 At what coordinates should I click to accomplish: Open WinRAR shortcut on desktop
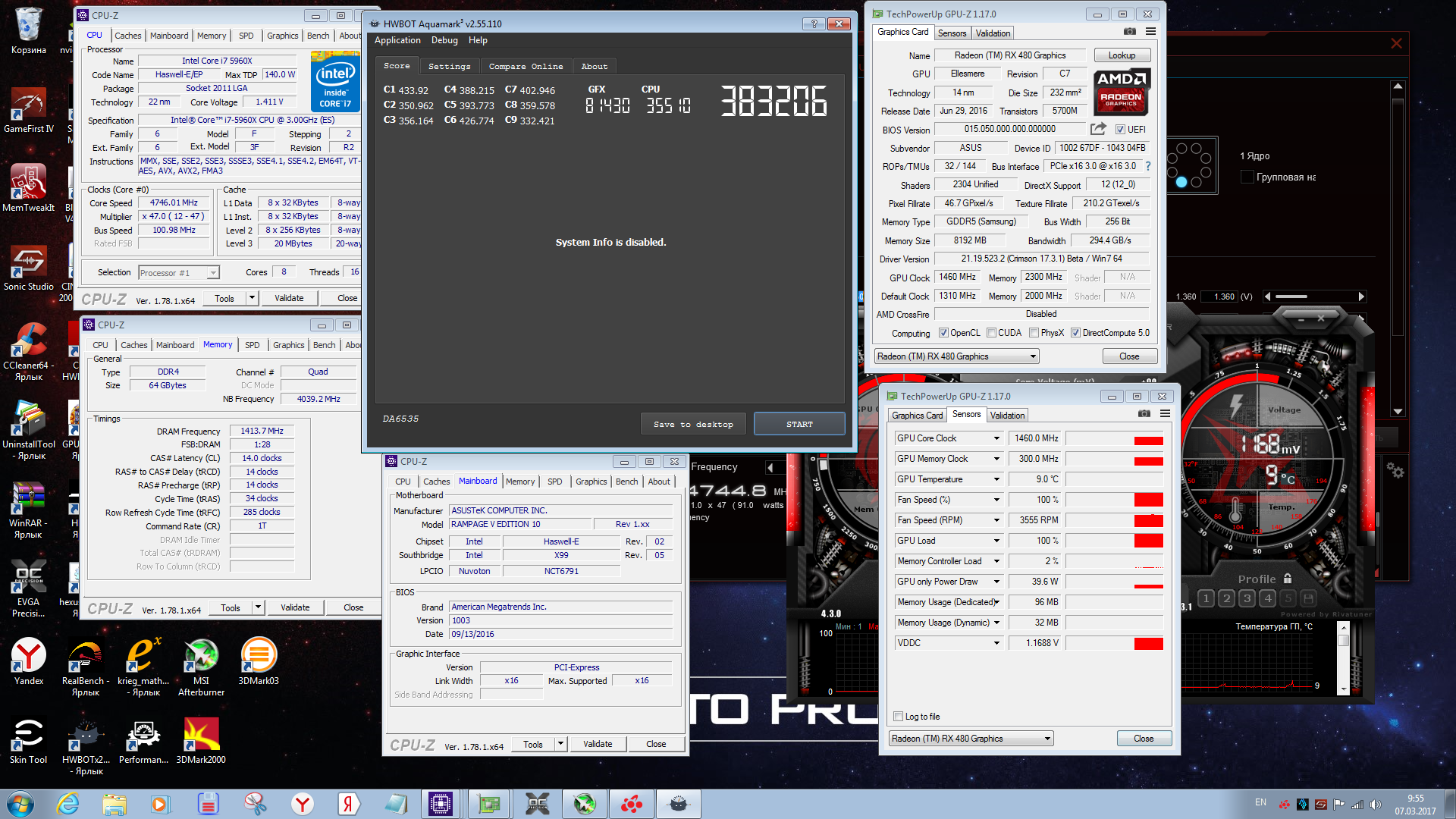click(29, 508)
